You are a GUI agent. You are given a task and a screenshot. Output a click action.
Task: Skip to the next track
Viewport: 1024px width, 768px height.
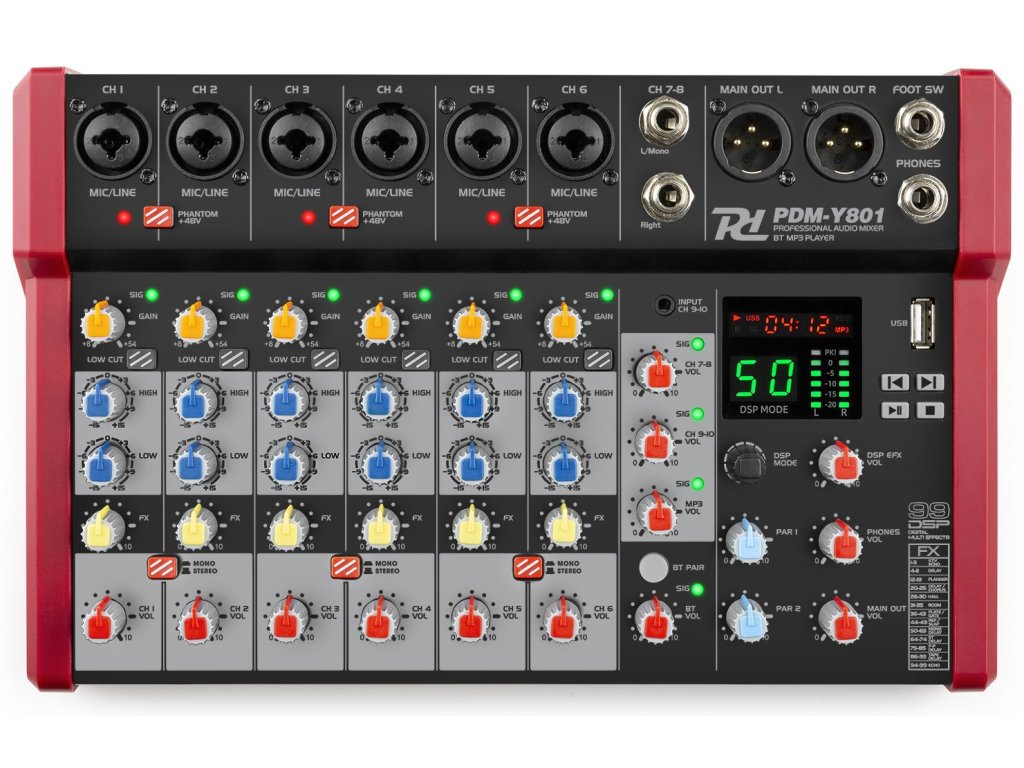point(930,382)
